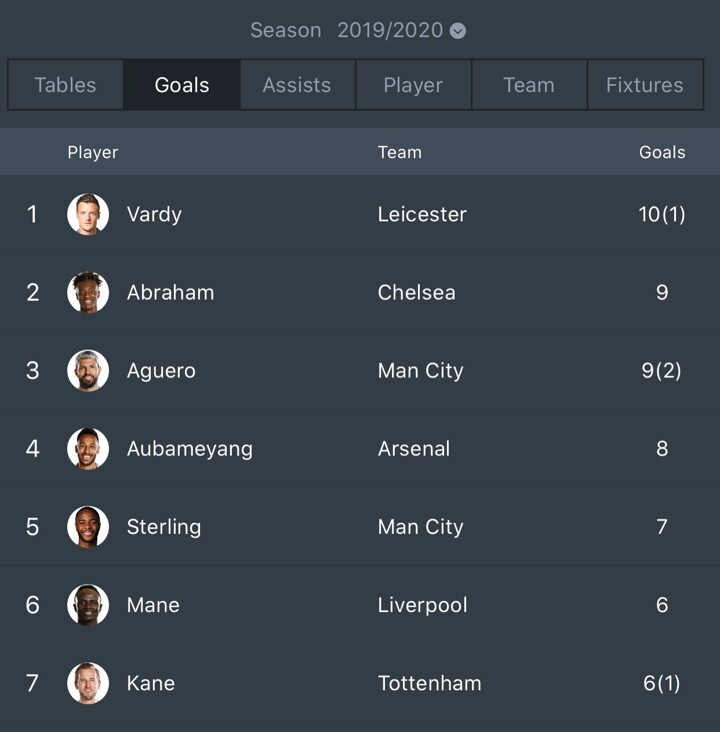The height and width of the screenshot is (732, 720).
Task: Tap Aubameyang's avatar image
Action: (x=88, y=449)
